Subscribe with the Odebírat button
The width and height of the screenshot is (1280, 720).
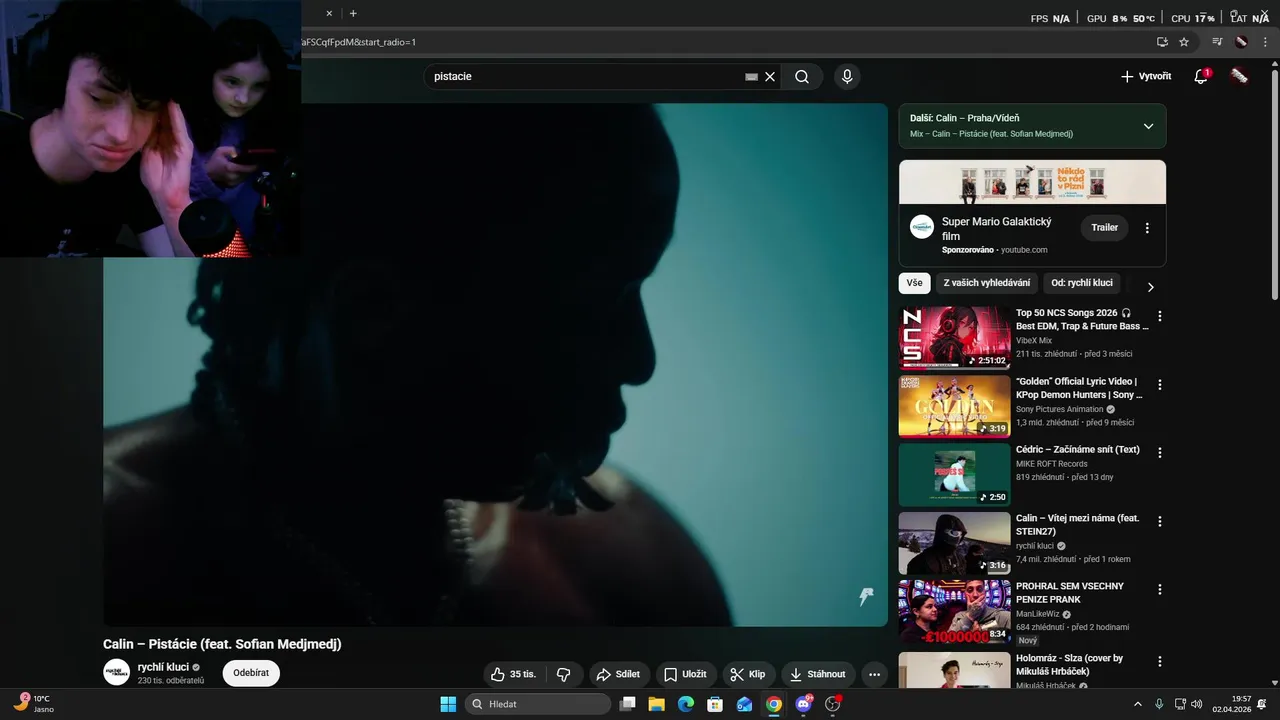[251, 673]
